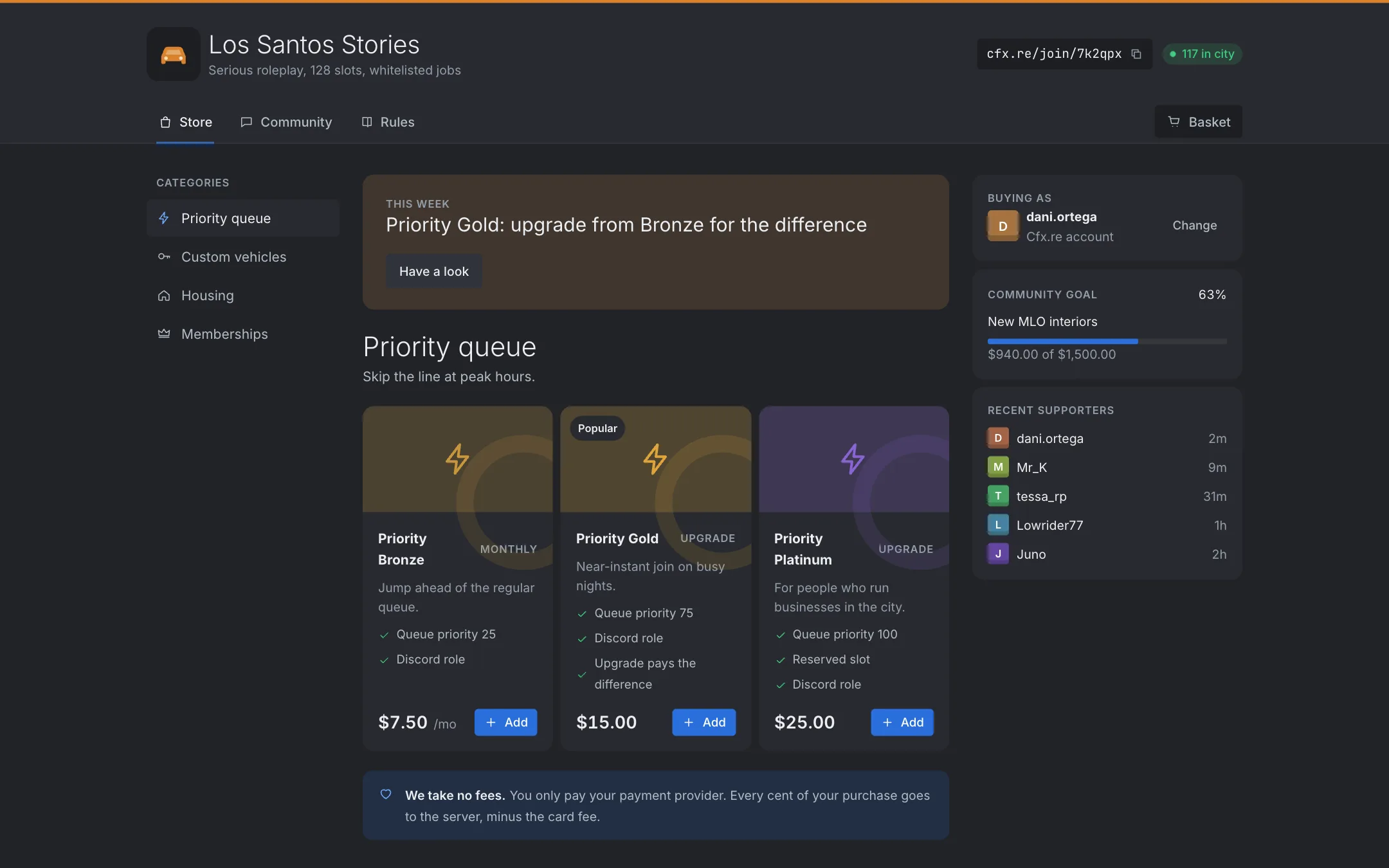Click the Priority Bronze card image

coord(458,459)
